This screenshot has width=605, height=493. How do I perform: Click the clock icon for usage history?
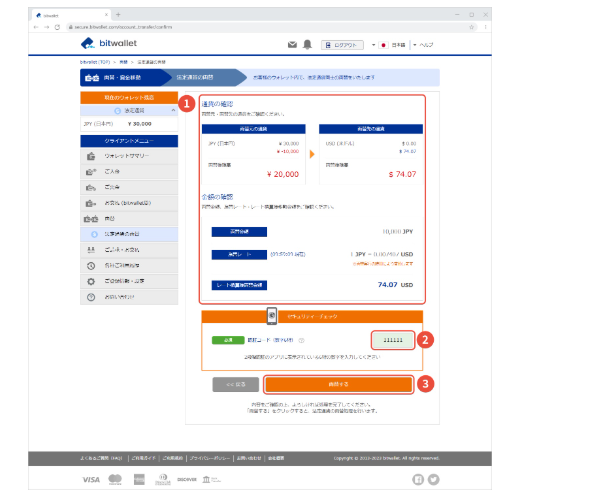90,266
